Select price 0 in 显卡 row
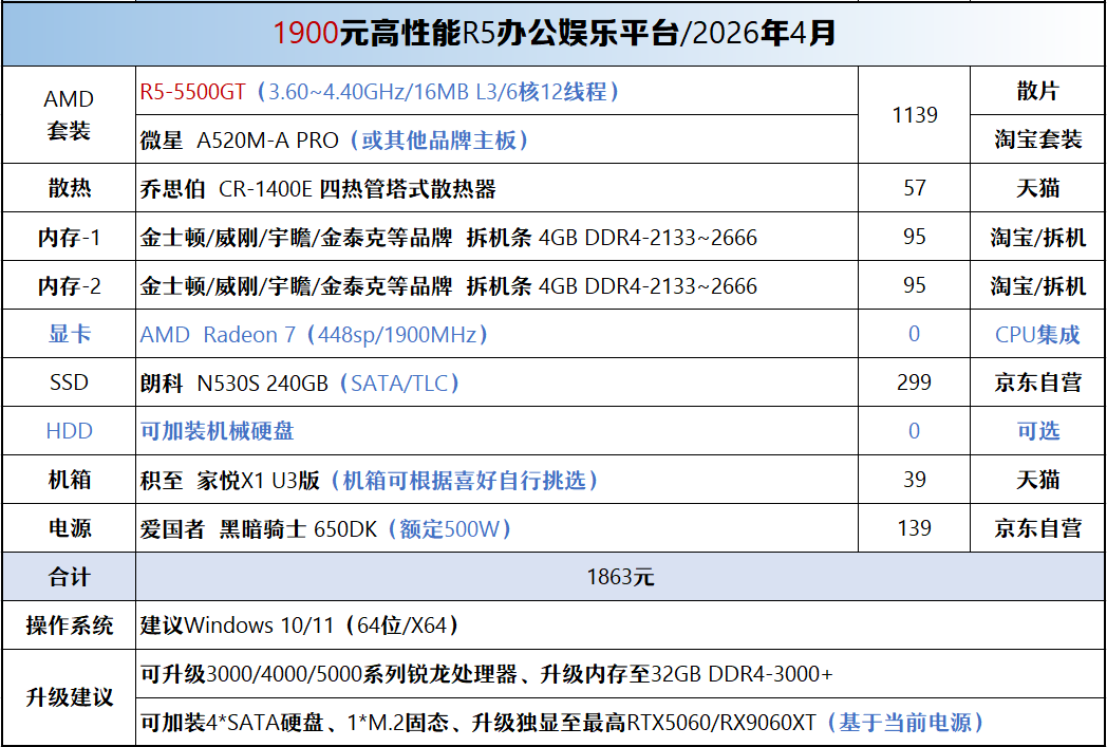The image size is (1108, 748). (x=914, y=333)
